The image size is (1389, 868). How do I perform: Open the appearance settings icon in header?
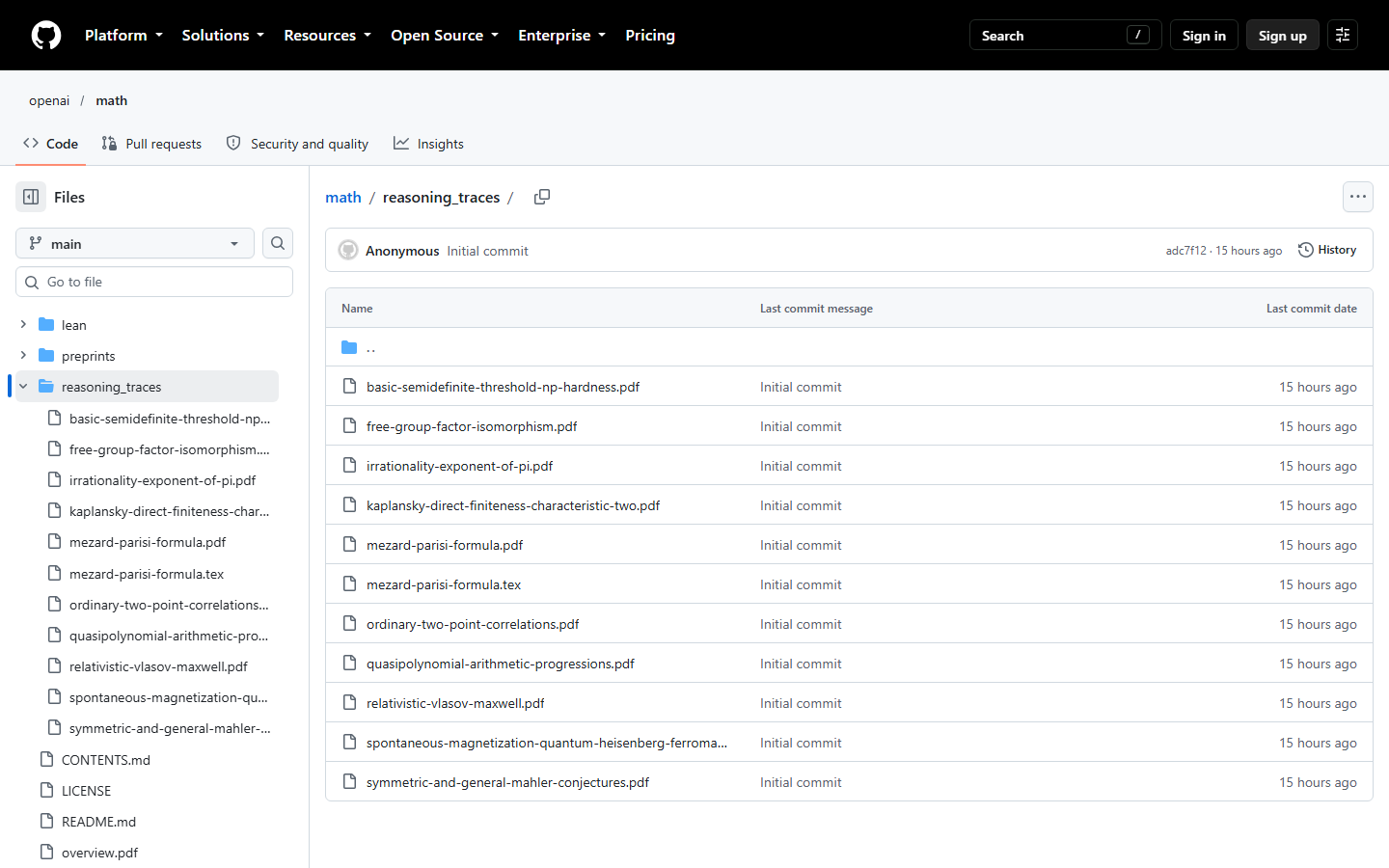click(1343, 35)
